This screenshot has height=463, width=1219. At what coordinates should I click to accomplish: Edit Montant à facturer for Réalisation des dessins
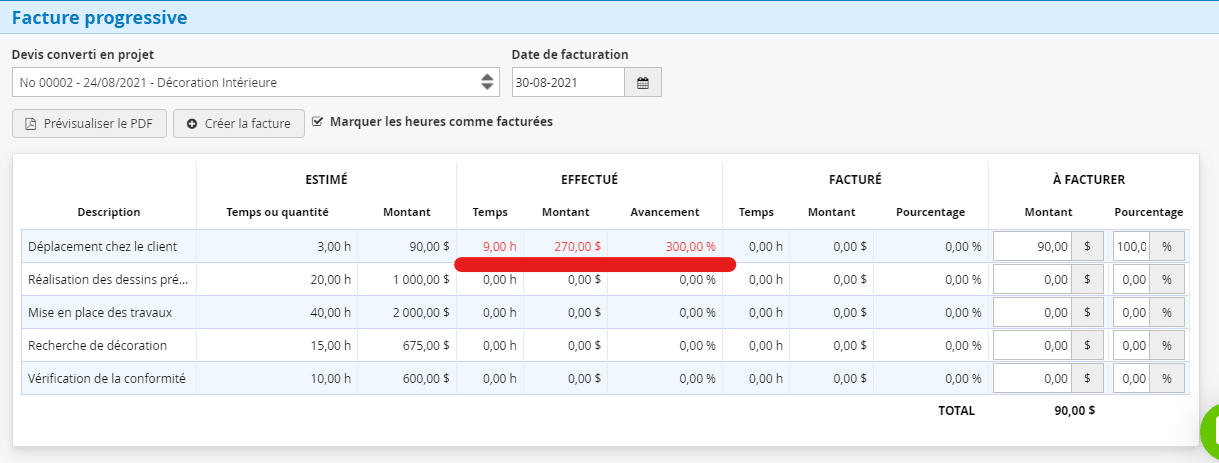point(1032,280)
